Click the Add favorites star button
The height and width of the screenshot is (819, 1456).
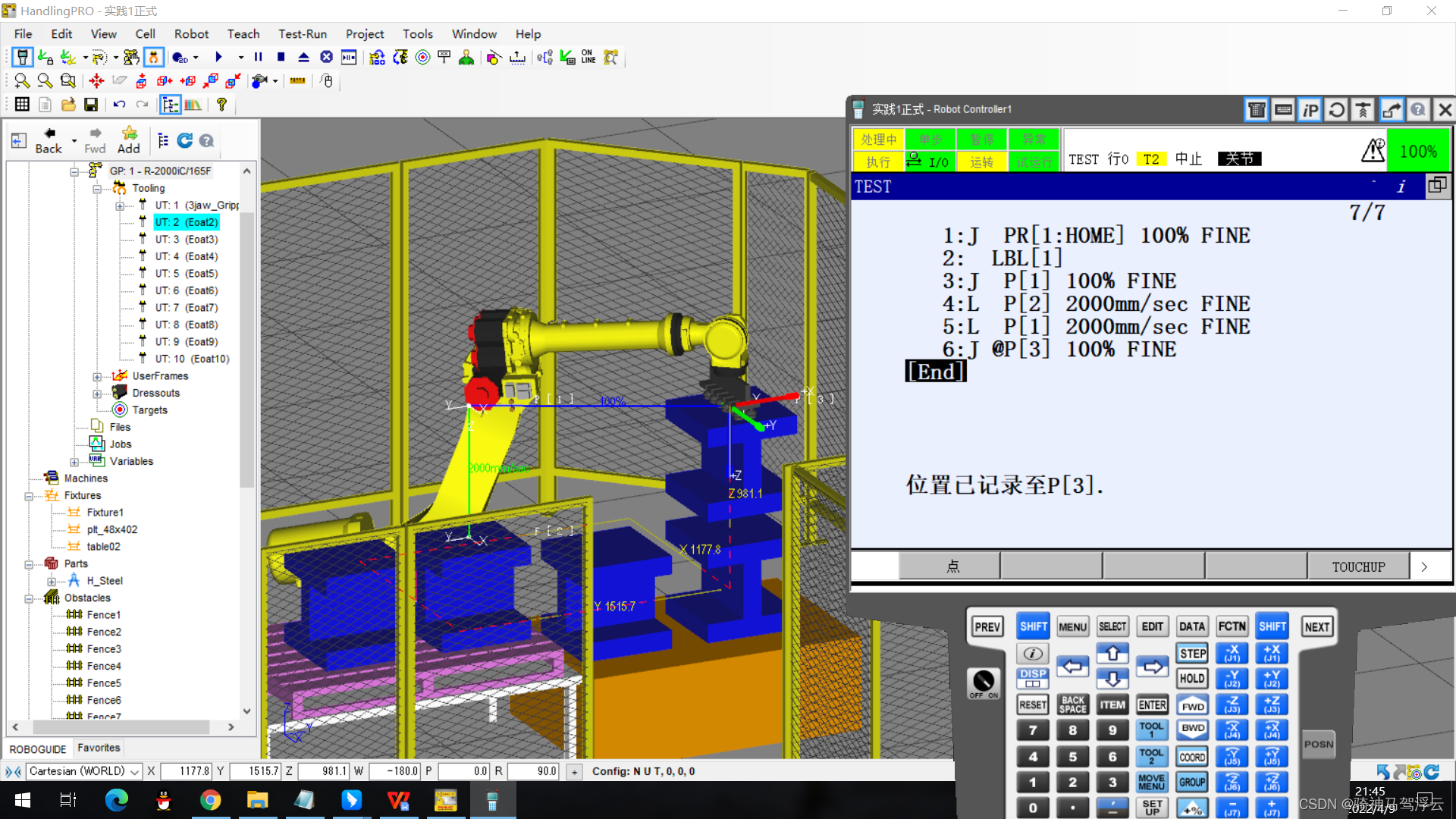129,141
